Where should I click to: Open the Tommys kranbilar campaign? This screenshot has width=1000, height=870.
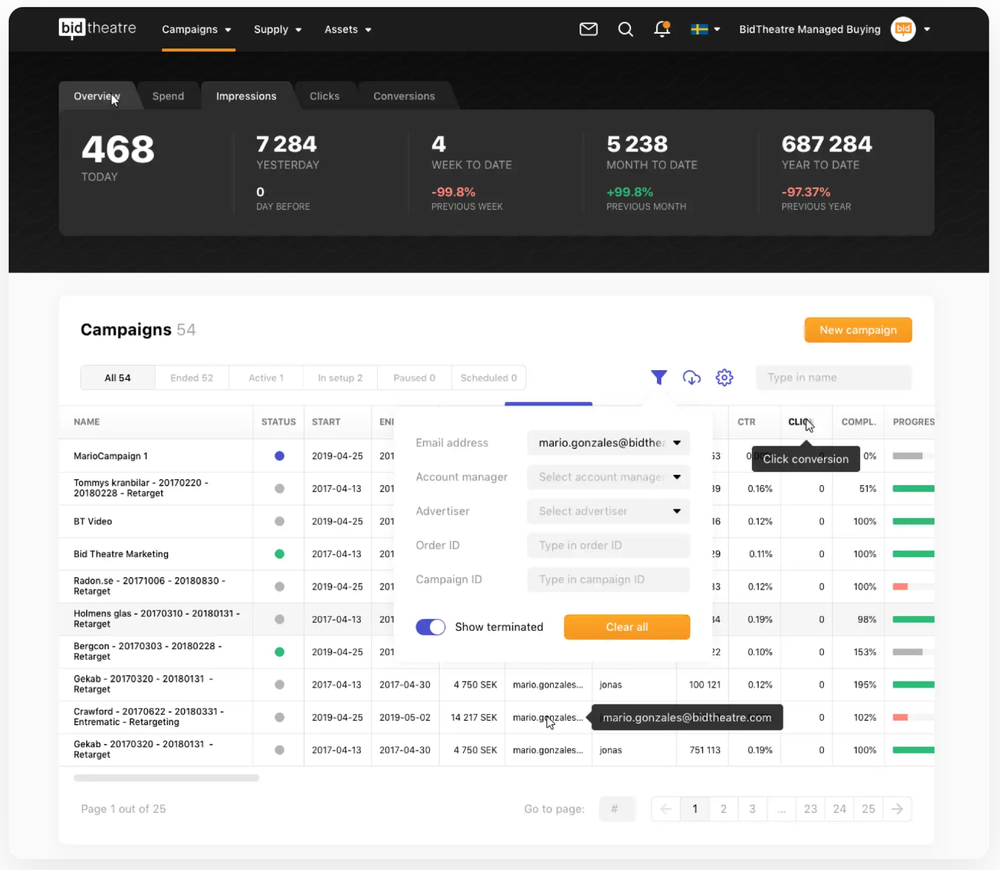pyautogui.click(x=140, y=488)
